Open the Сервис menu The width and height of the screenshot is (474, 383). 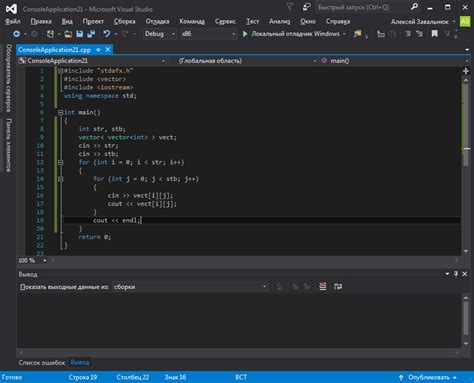(x=225, y=21)
